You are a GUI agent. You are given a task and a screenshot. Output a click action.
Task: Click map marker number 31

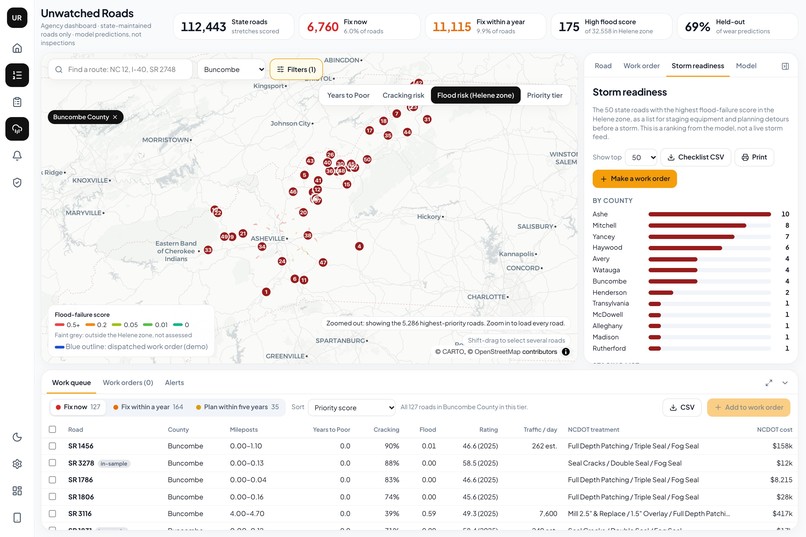coord(427,119)
